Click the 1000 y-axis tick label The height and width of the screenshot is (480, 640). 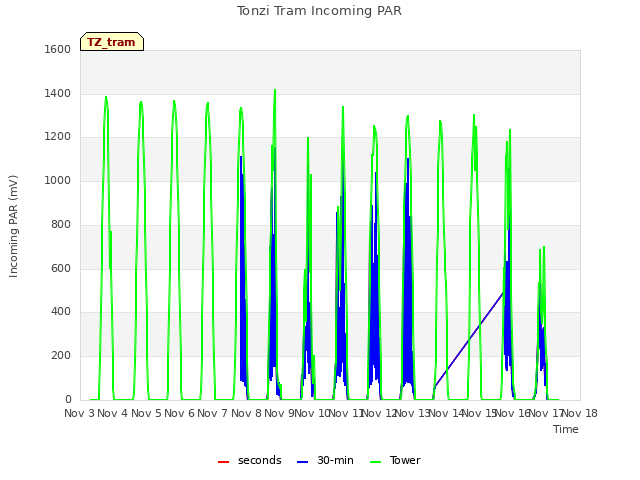coord(58,180)
